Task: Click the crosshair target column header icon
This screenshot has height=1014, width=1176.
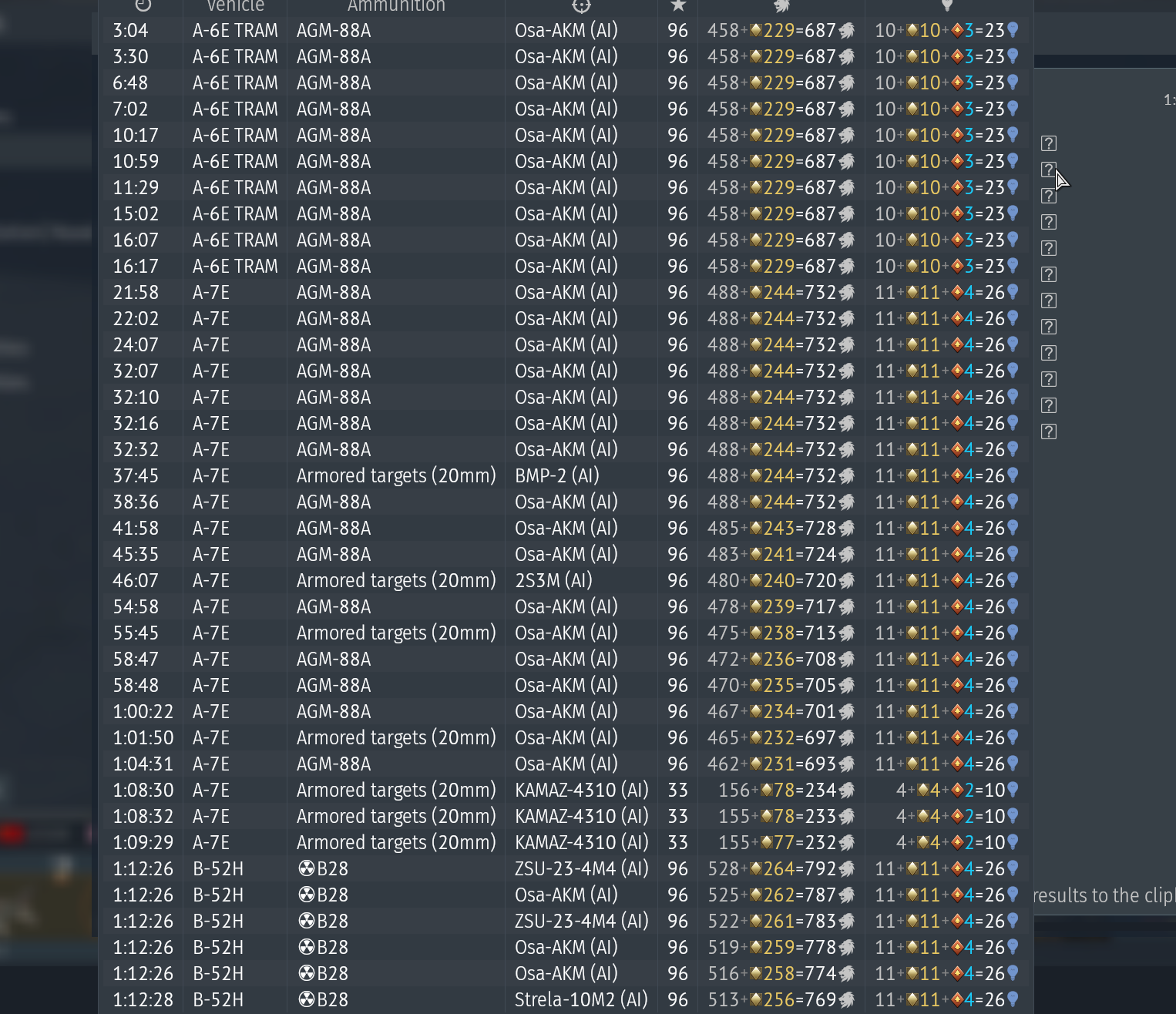Action: coord(581,5)
